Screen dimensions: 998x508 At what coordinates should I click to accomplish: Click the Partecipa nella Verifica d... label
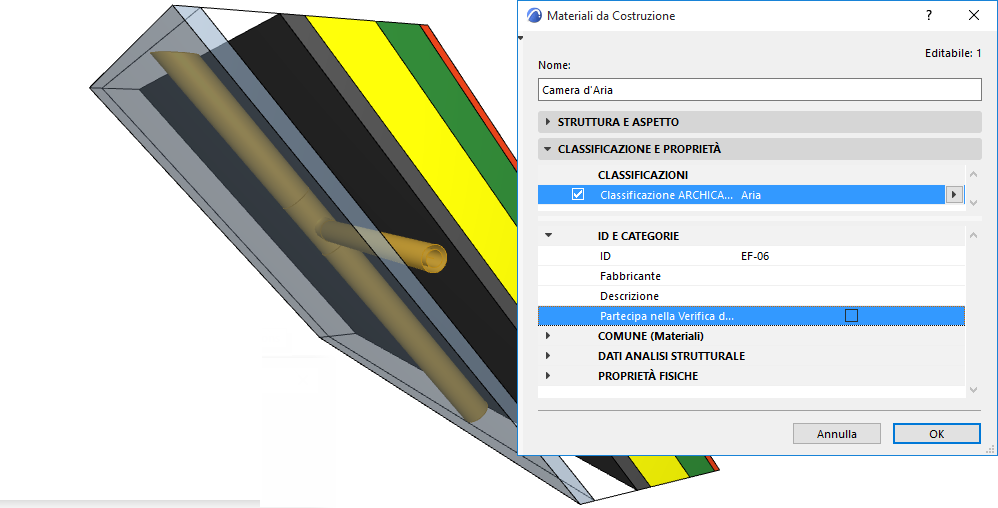(667, 316)
